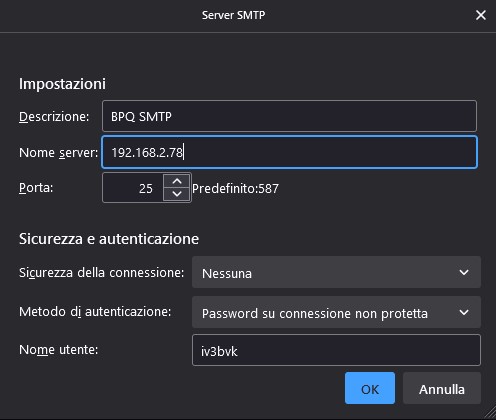Open the Nessuna connection security dropdown
Image resolution: width=496 pixels, height=420 pixels.
coord(336,272)
